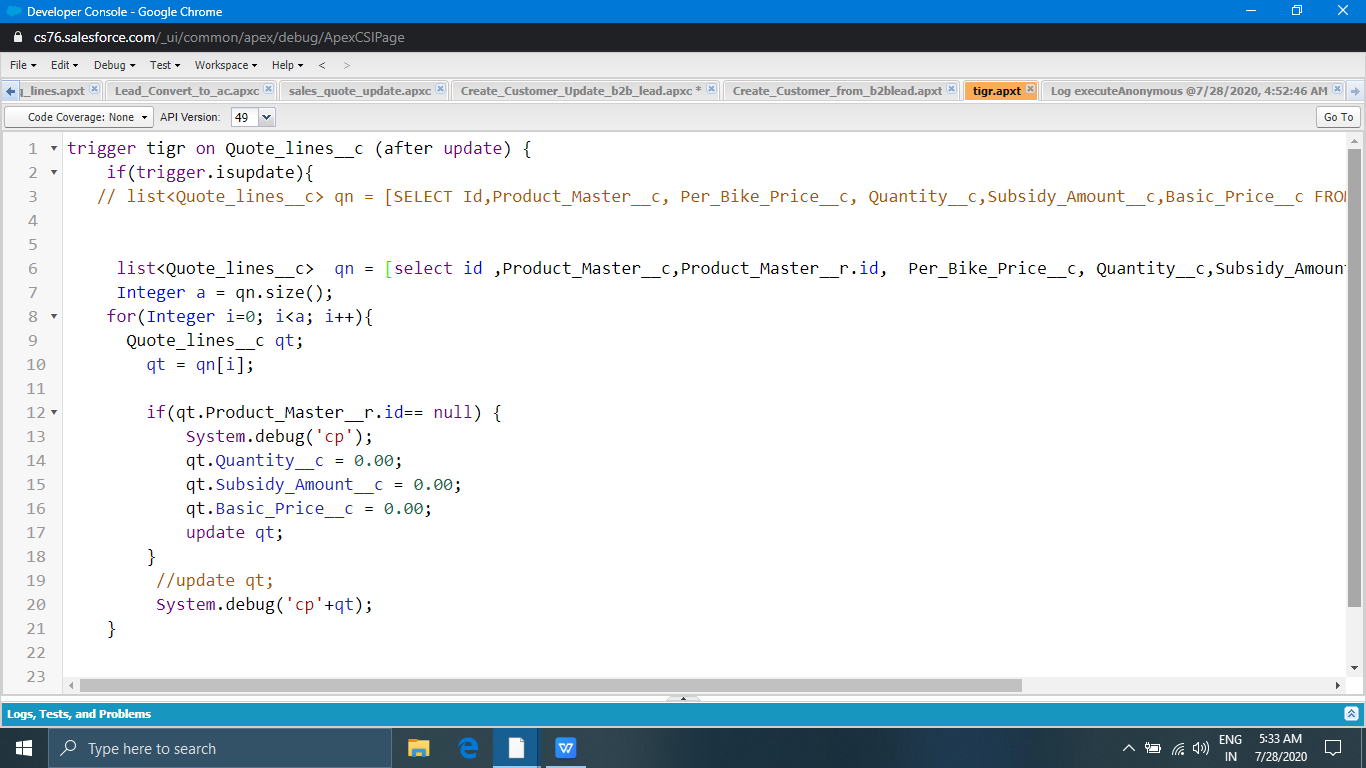
Task: Expand the Logs, Tests, and Problems panel
Action: 1351,714
